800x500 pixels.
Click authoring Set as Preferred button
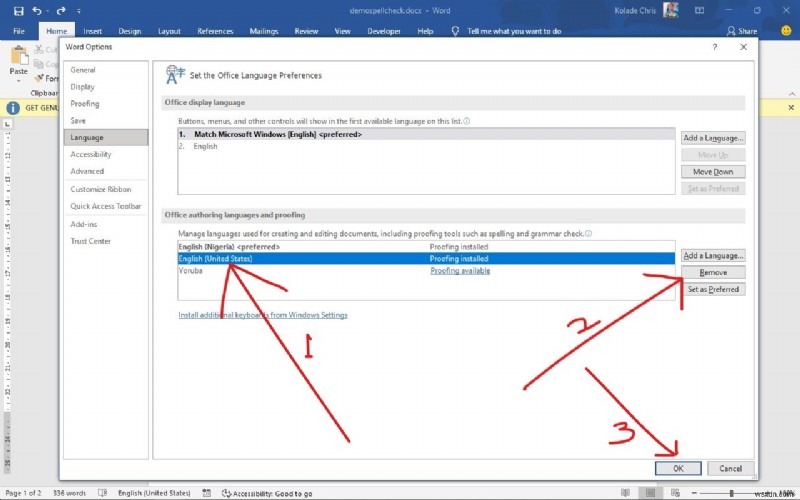coord(713,289)
